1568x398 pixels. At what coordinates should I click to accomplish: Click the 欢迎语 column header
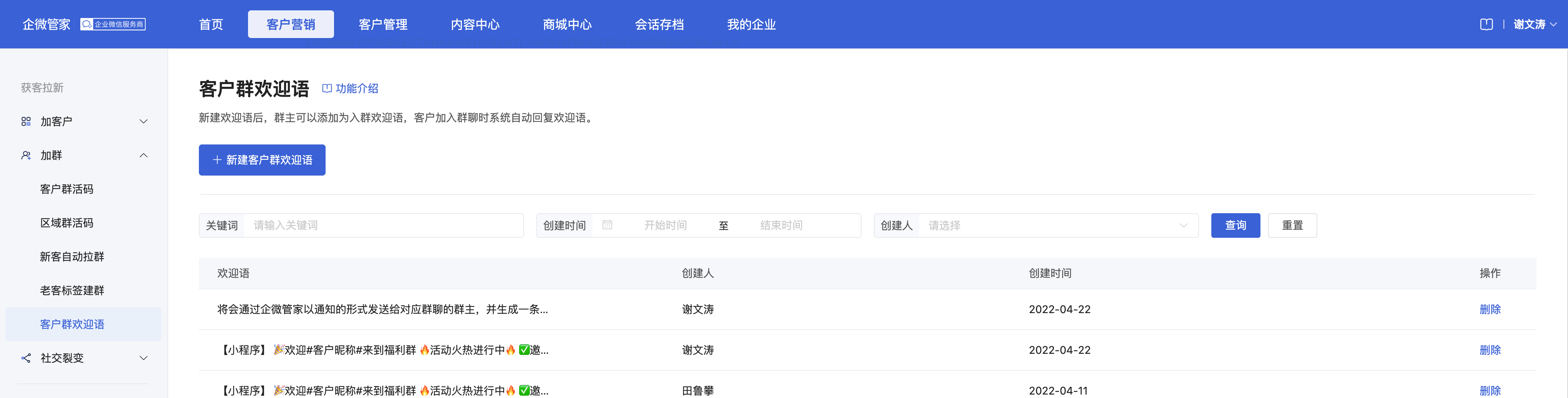(233, 273)
